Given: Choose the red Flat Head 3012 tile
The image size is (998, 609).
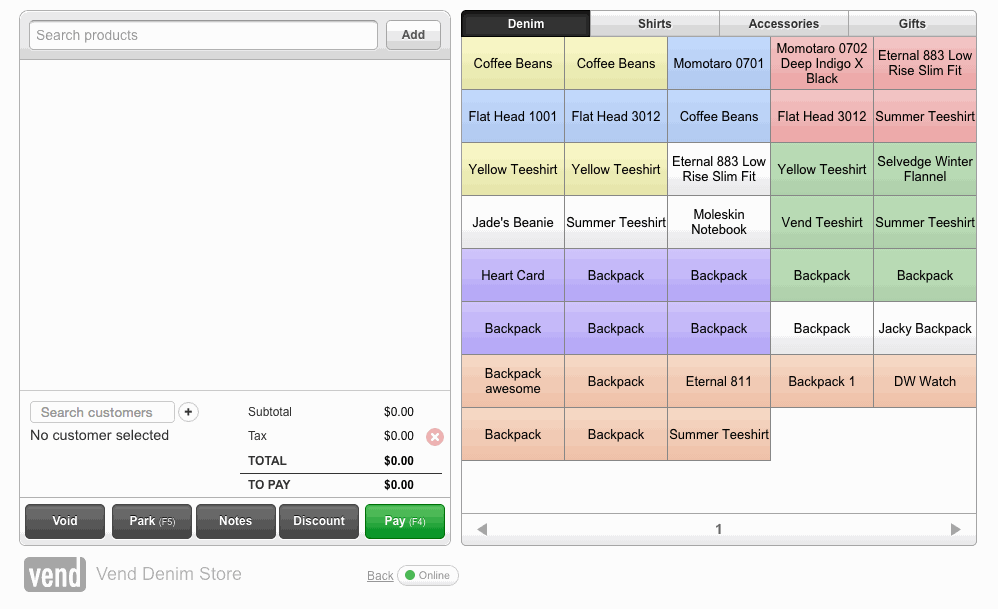Looking at the screenshot, I should (822, 116).
